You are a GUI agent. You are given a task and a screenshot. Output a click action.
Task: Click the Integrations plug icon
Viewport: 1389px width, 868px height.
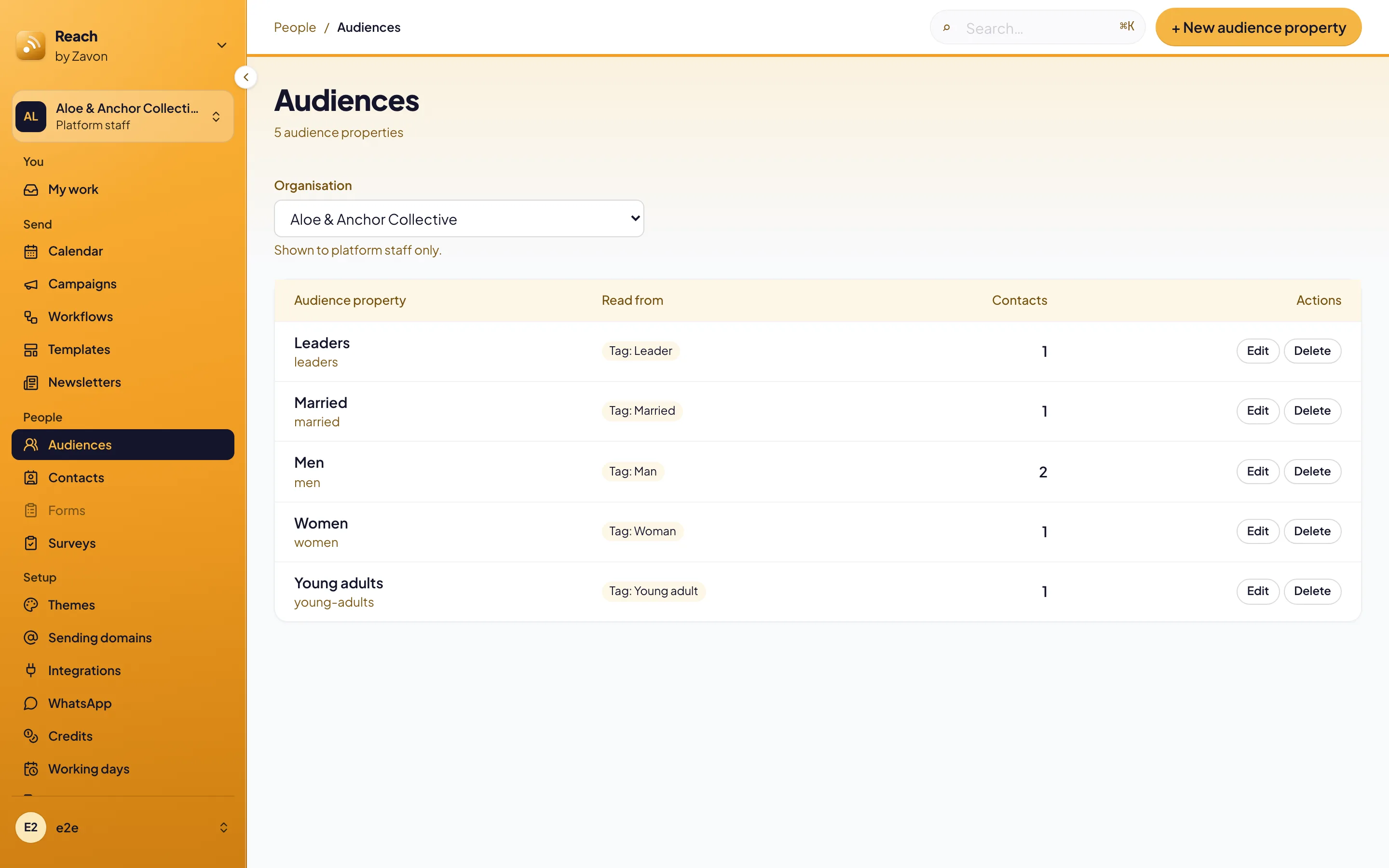[31, 670]
